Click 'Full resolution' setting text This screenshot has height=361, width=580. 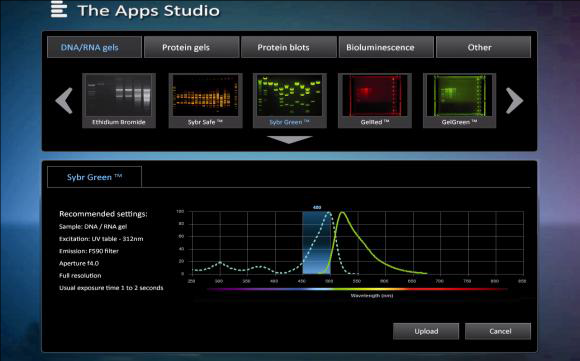tap(80, 276)
